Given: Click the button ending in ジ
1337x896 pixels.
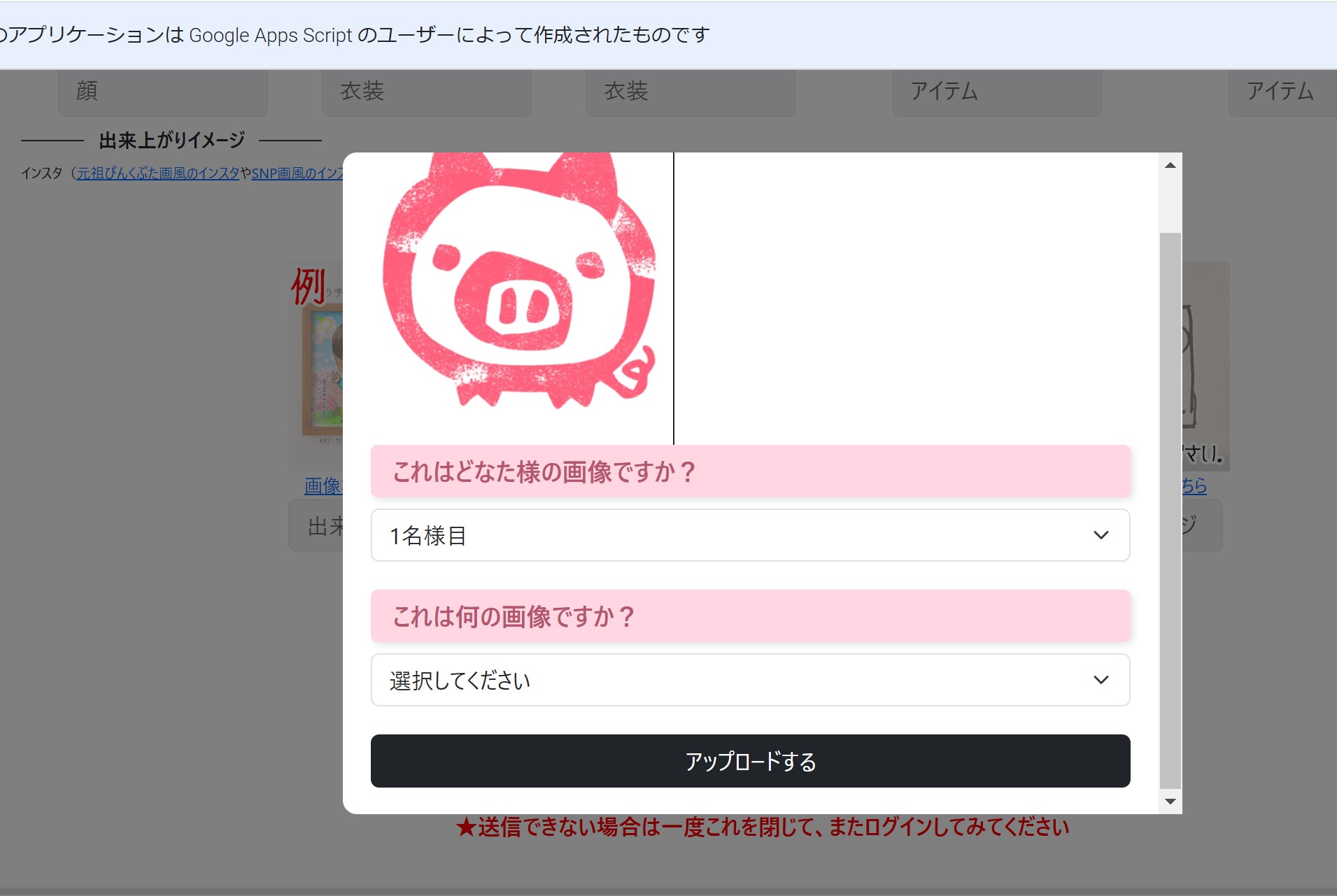Looking at the screenshot, I should pos(1201,526).
